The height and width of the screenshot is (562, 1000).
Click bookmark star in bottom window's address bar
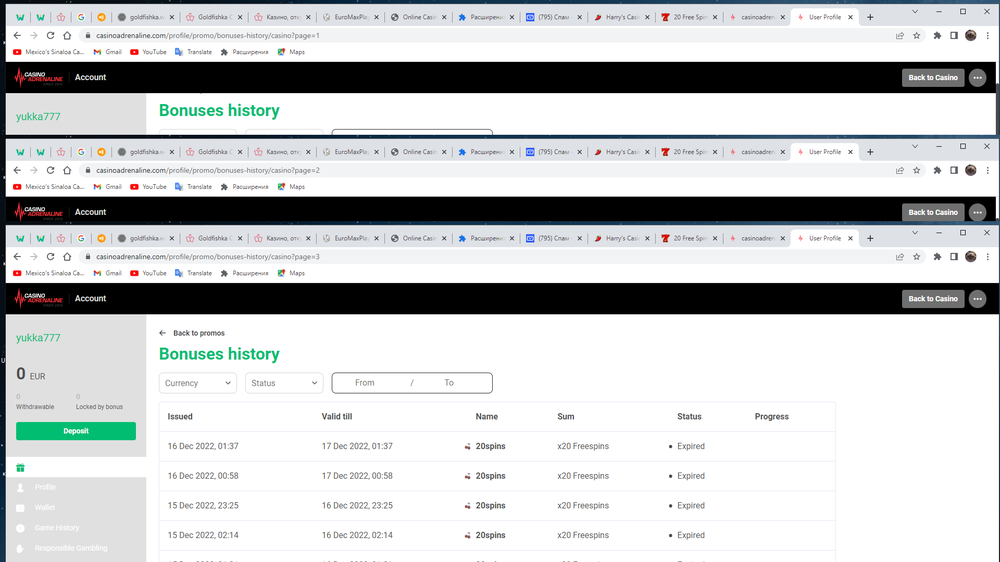(917, 257)
